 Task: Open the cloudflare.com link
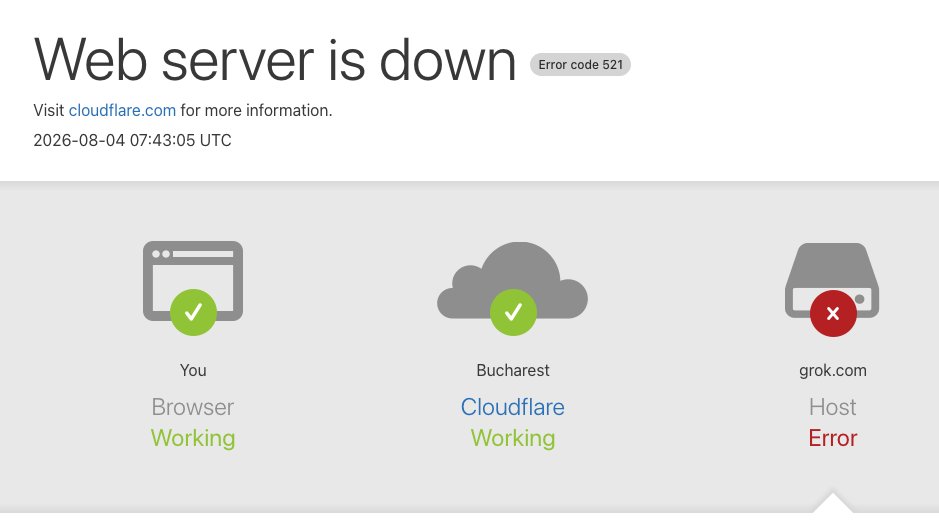click(x=122, y=111)
